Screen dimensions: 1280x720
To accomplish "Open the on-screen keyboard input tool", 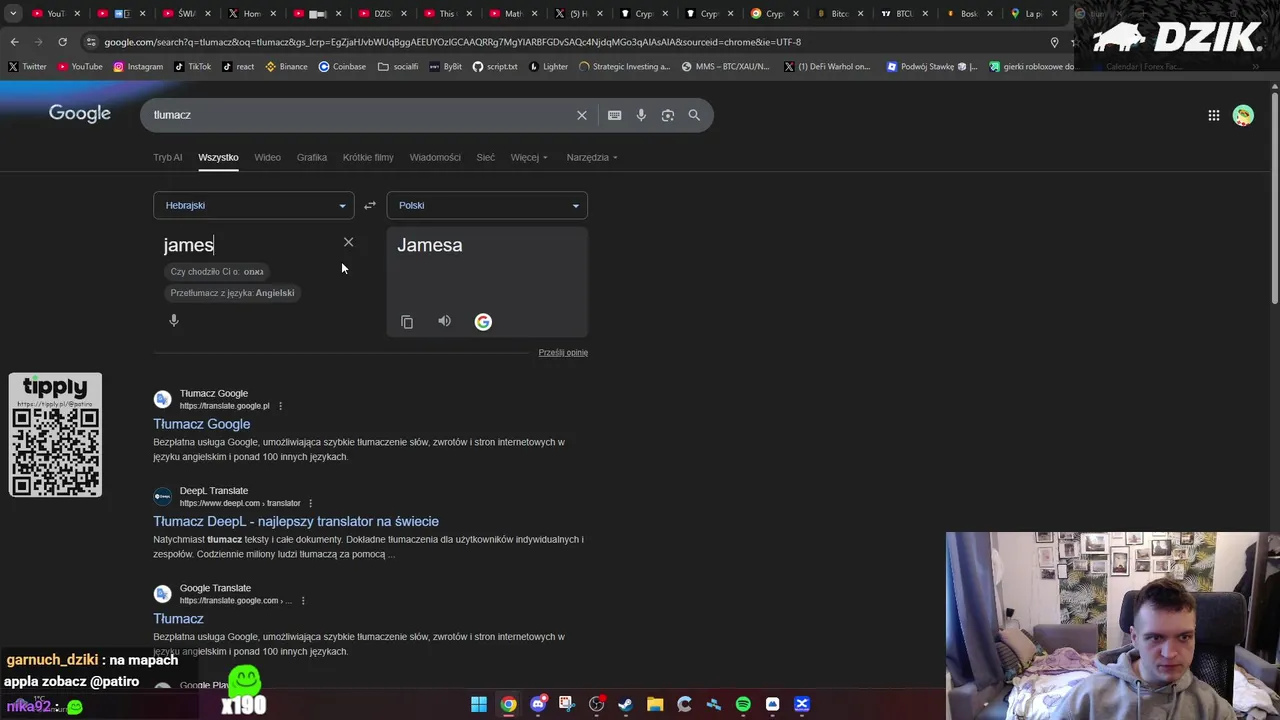I will (614, 115).
